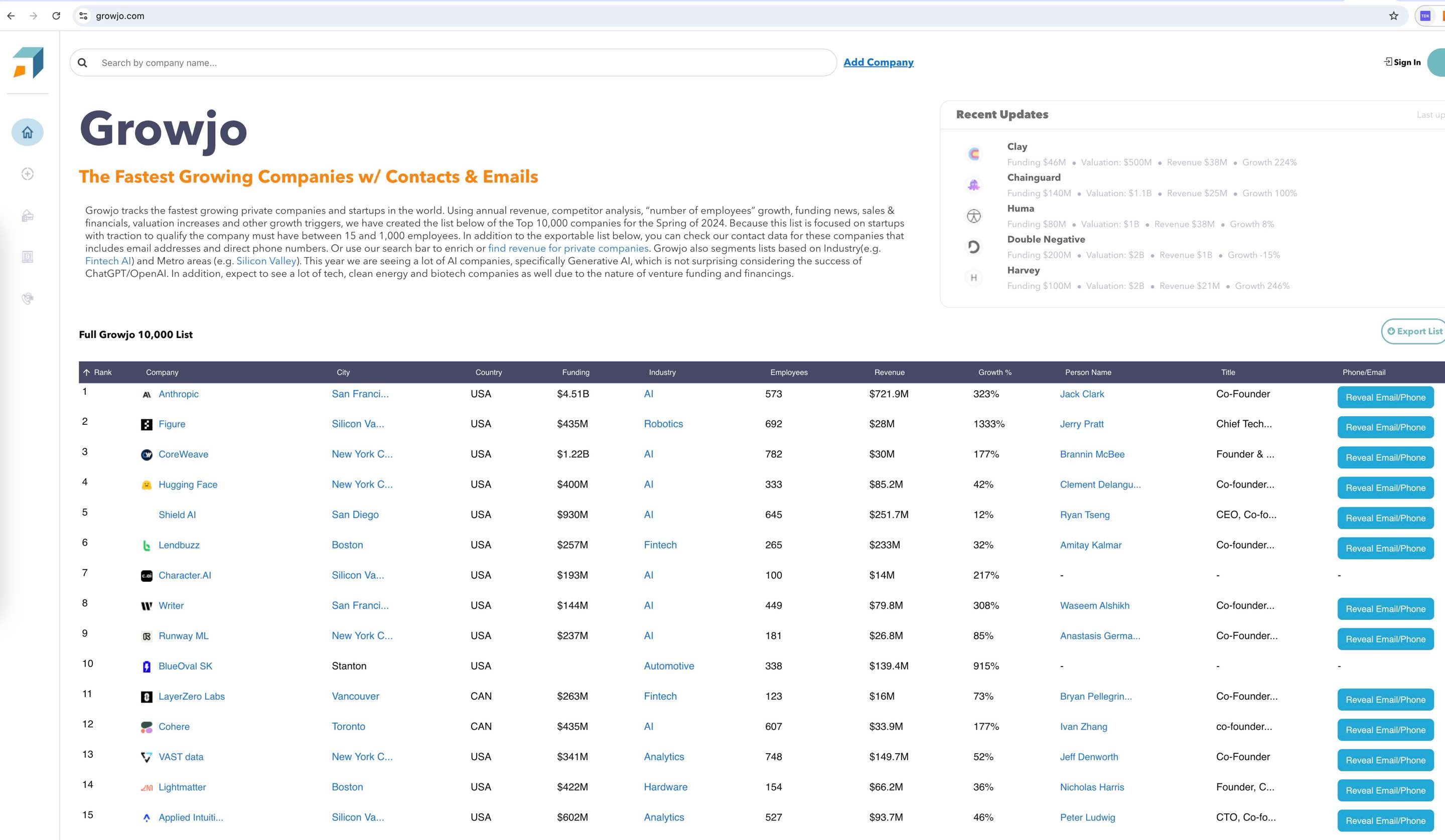This screenshot has width=1445, height=840.
Task: Click the Export List button
Action: 1414,331
